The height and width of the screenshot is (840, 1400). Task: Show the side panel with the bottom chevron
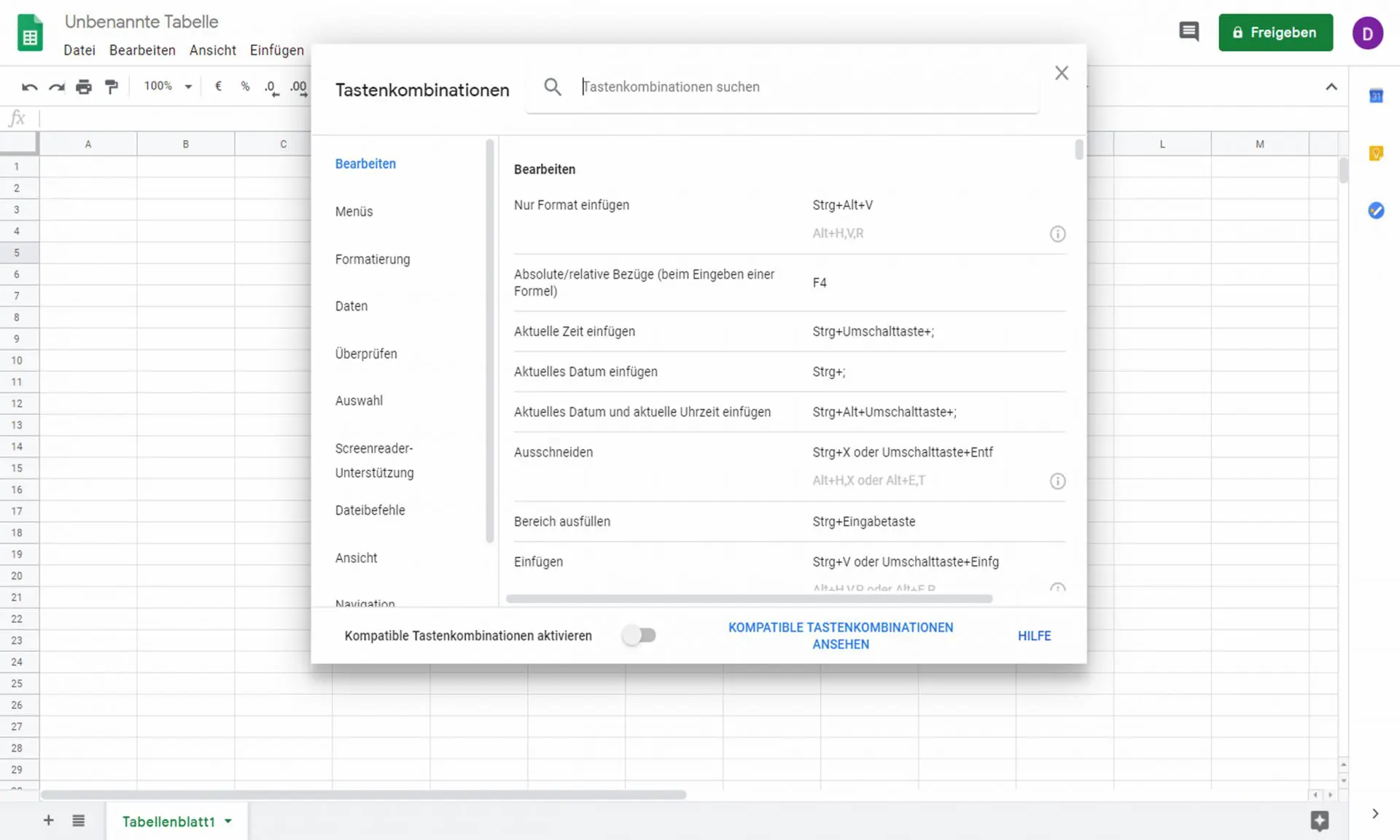click(x=1375, y=814)
